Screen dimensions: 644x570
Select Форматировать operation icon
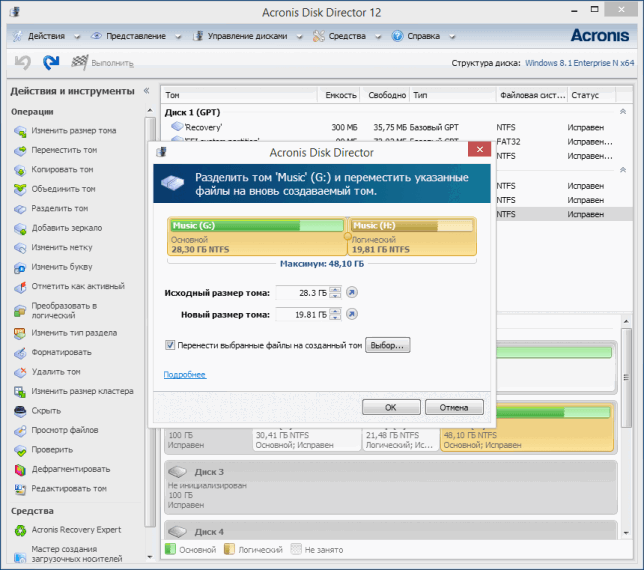pyautogui.click(x=20, y=352)
